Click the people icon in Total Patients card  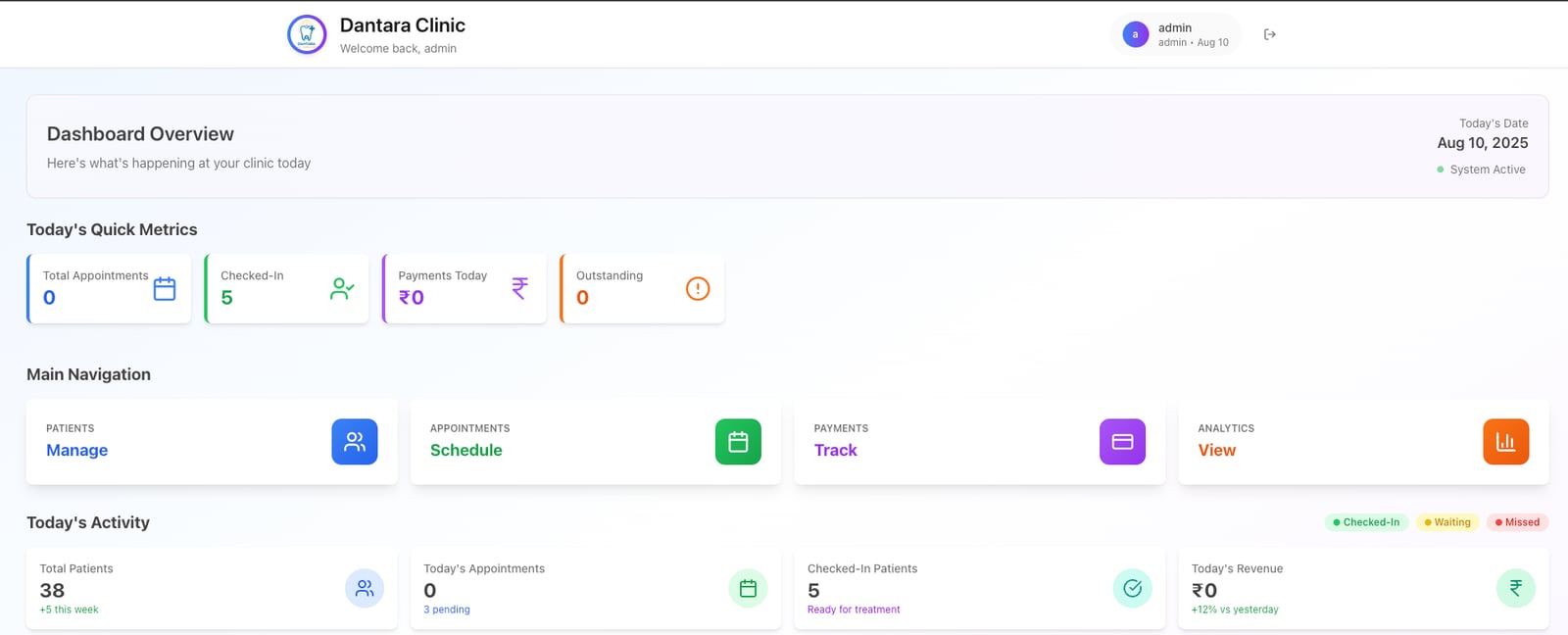coord(365,588)
